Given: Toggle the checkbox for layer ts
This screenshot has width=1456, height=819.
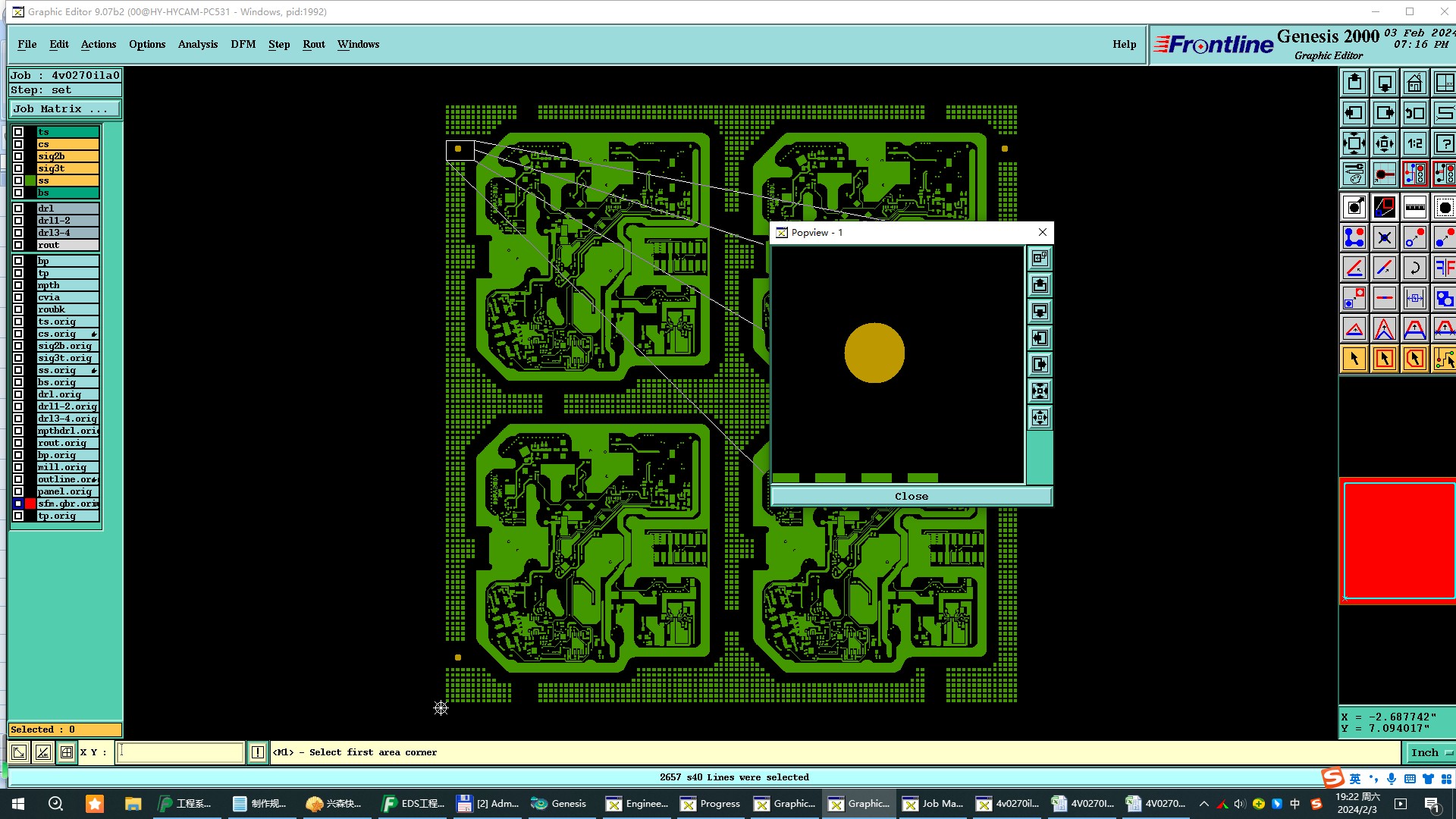Looking at the screenshot, I should pos(18,132).
